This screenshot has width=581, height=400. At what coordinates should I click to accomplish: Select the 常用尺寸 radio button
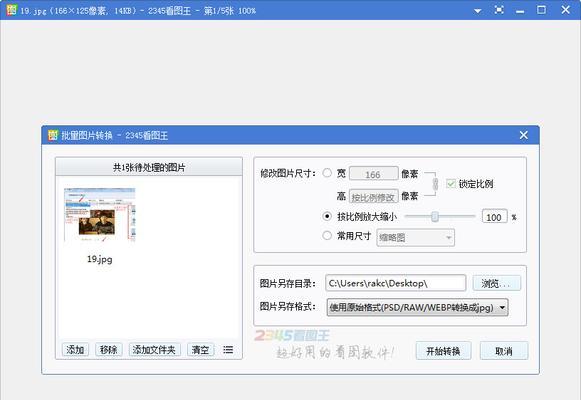(x=327, y=236)
